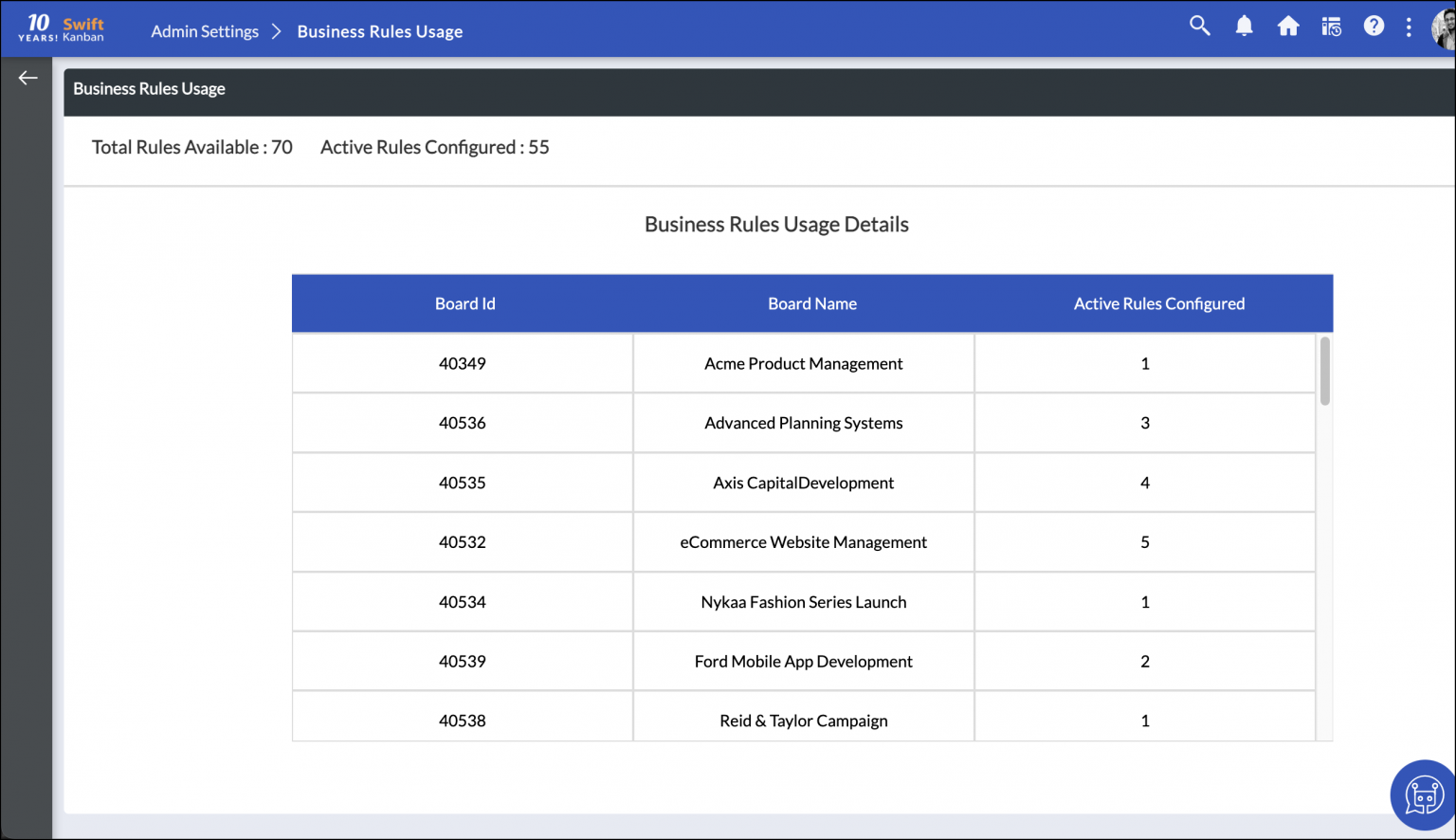Open the help question-mark icon
1456x840 pixels.
tap(1374, 26)
